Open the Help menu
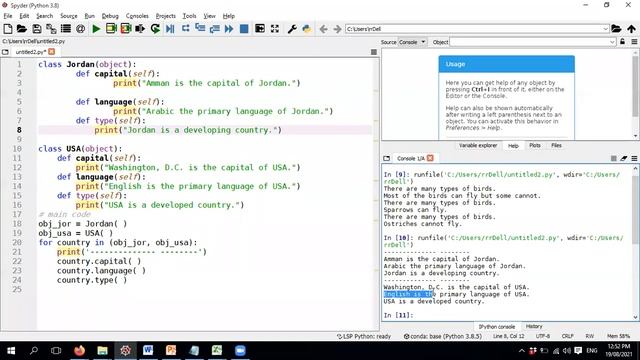The image size is (640, 360). [229, 16]
